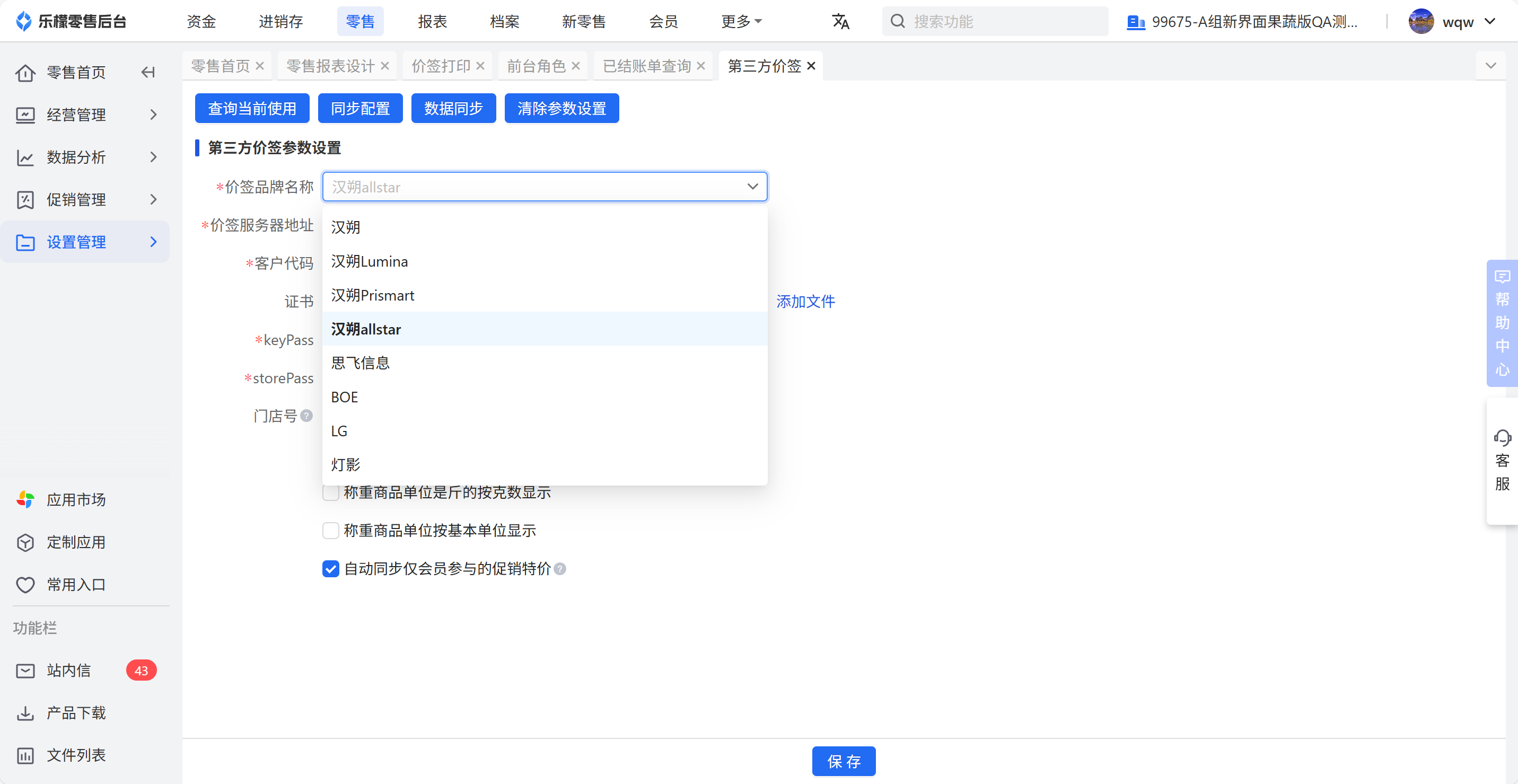Expand the tab list dropdown arrow
The width and height of the screenshot is (1518, 784).
click(x=1490, y=66)
